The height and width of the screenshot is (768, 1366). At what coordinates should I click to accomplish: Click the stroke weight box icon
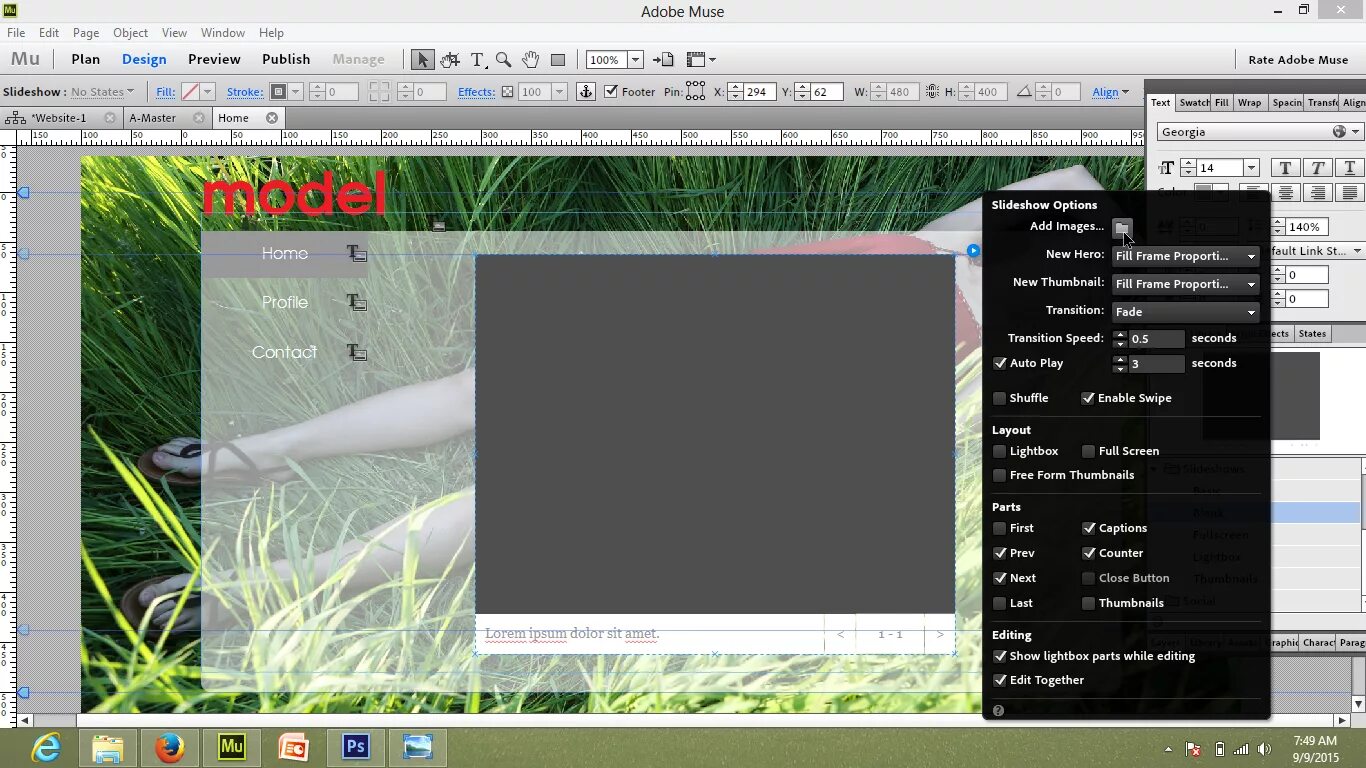pyautogui.click(x=279, y=92)
